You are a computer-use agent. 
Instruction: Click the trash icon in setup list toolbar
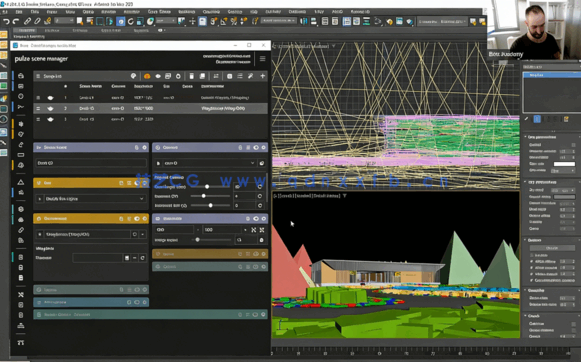191,76
